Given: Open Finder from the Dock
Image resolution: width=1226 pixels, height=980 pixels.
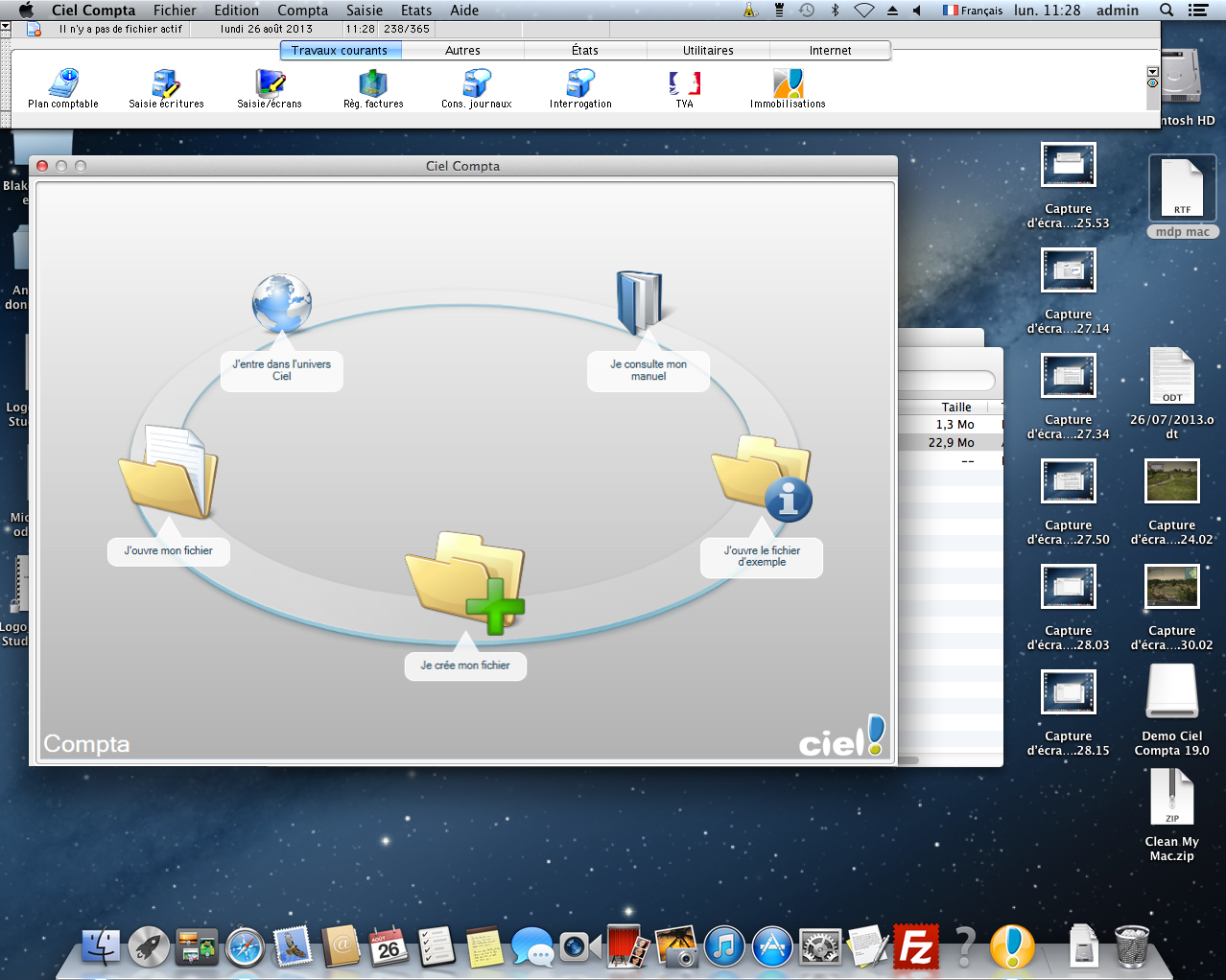Looking at the screenshot, I should (x=101, y=947).
